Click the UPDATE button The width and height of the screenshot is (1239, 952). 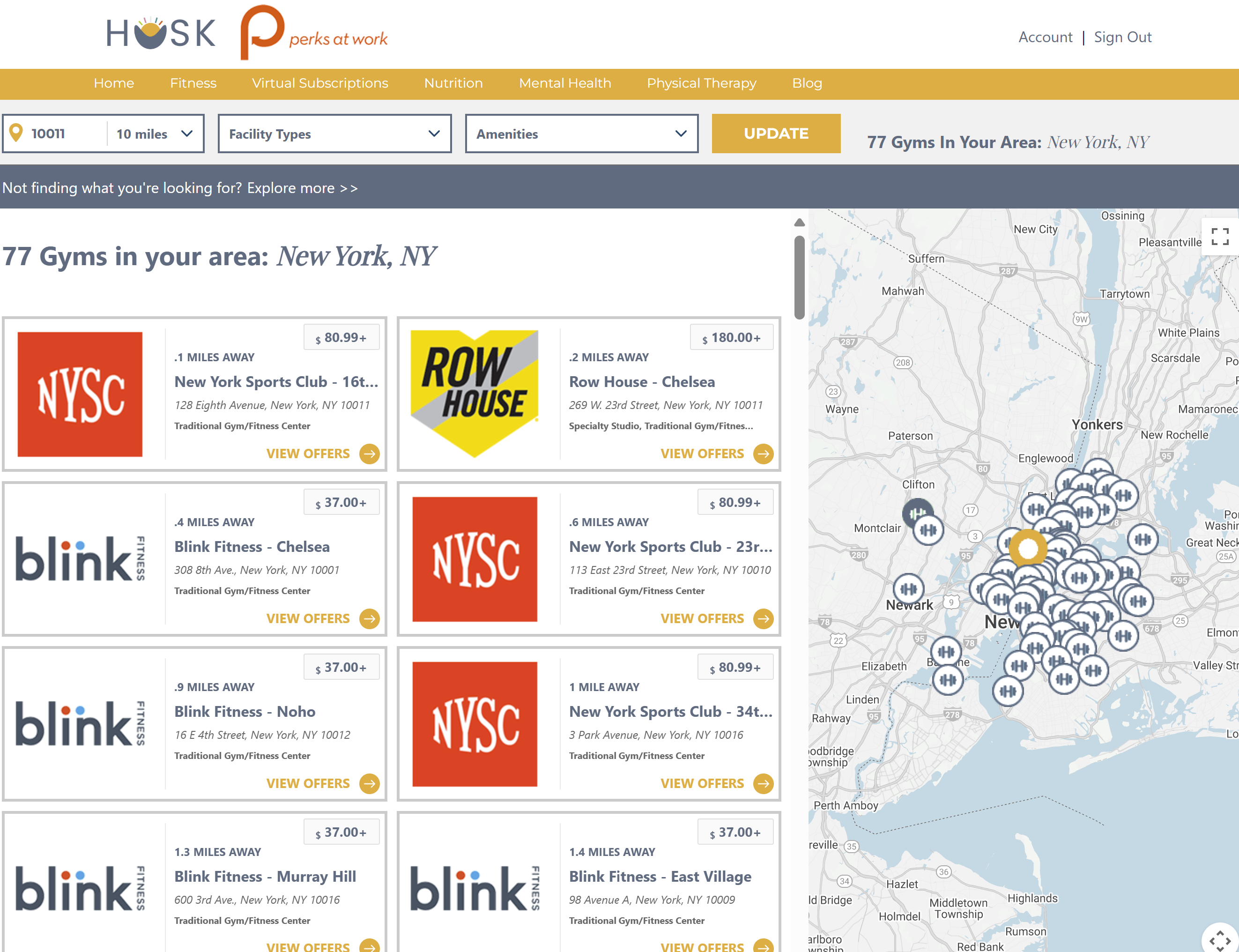click(x=776, y=134)
